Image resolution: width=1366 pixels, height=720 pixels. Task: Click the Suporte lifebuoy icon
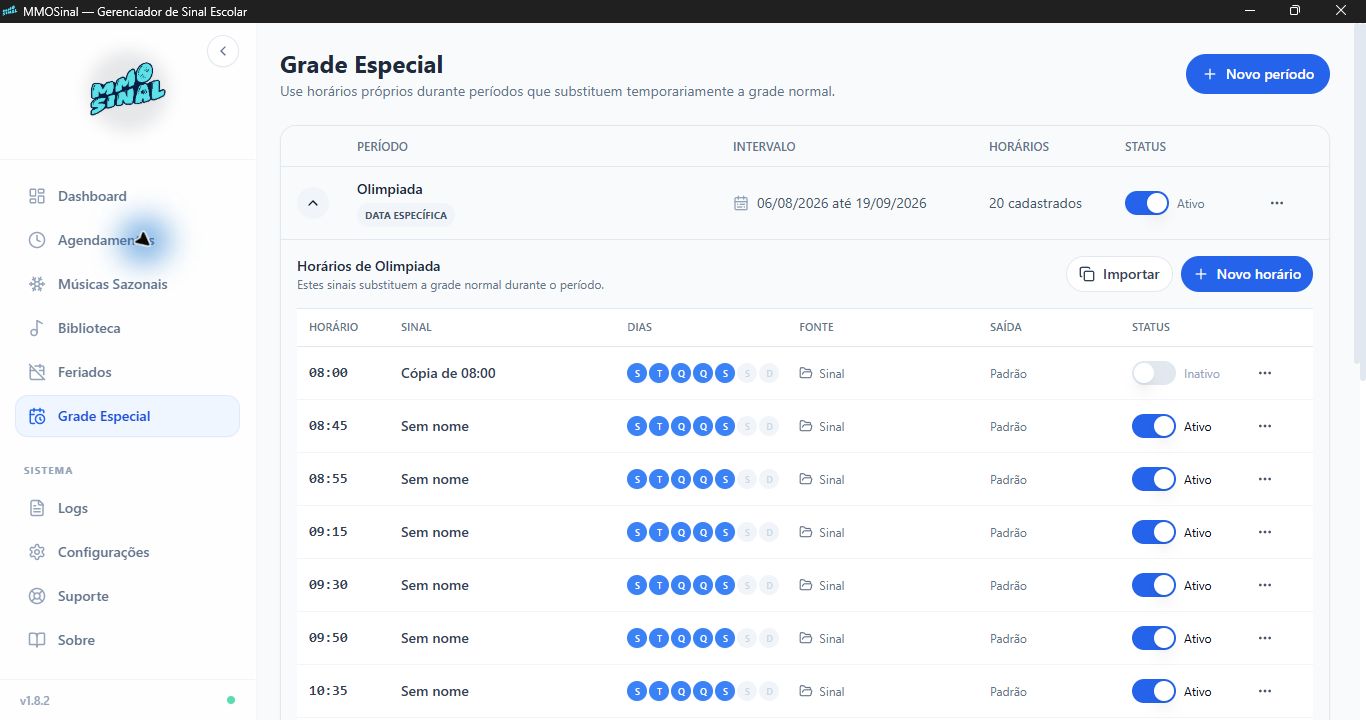pos(37,596)
